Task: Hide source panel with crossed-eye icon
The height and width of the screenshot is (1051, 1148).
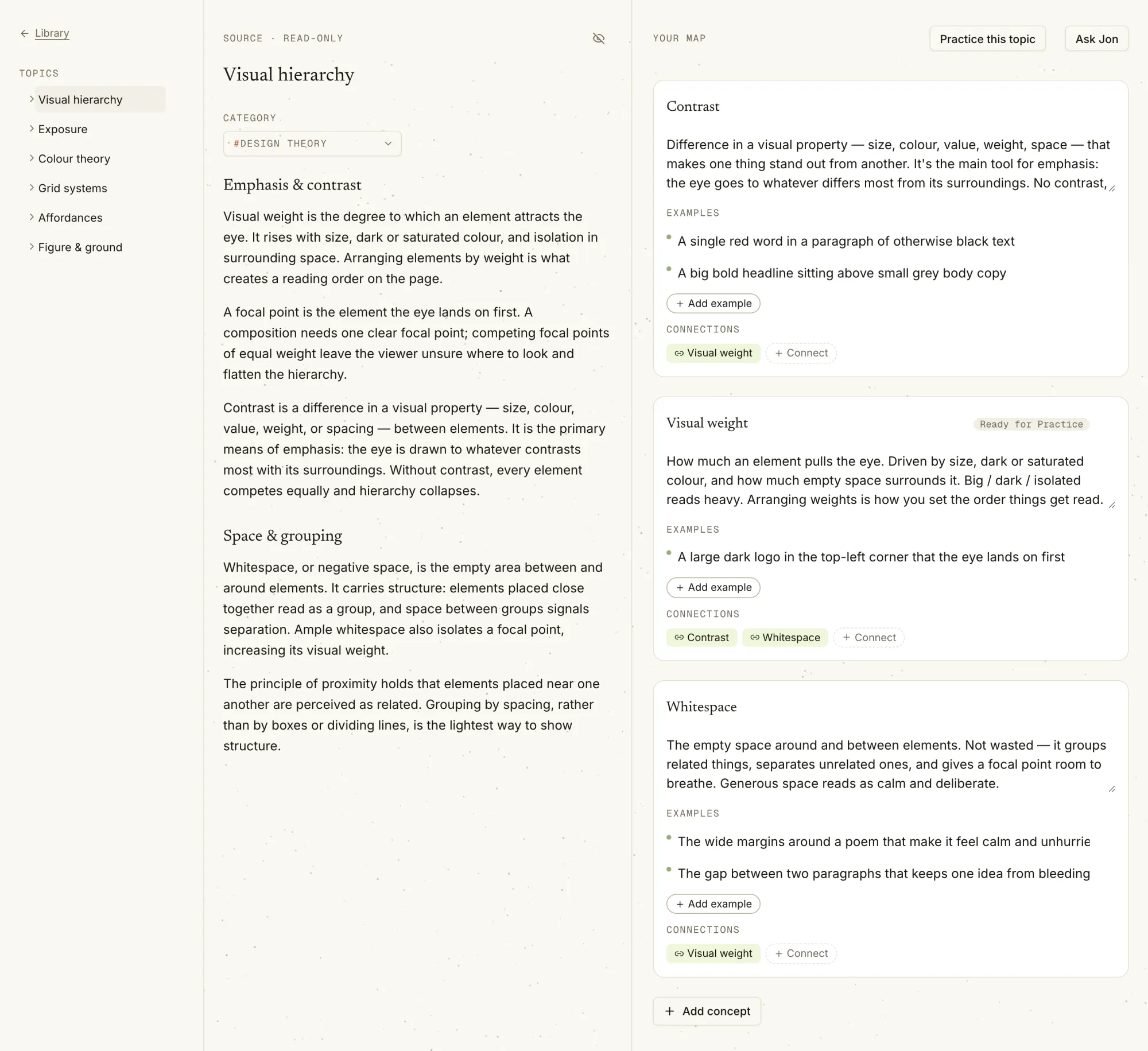Action: tap(599, 38)
